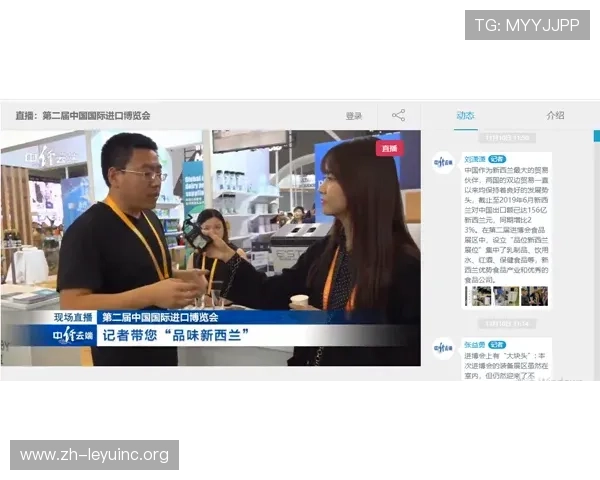Click the first post text starting 中国作为新西兰

(506, 225)
